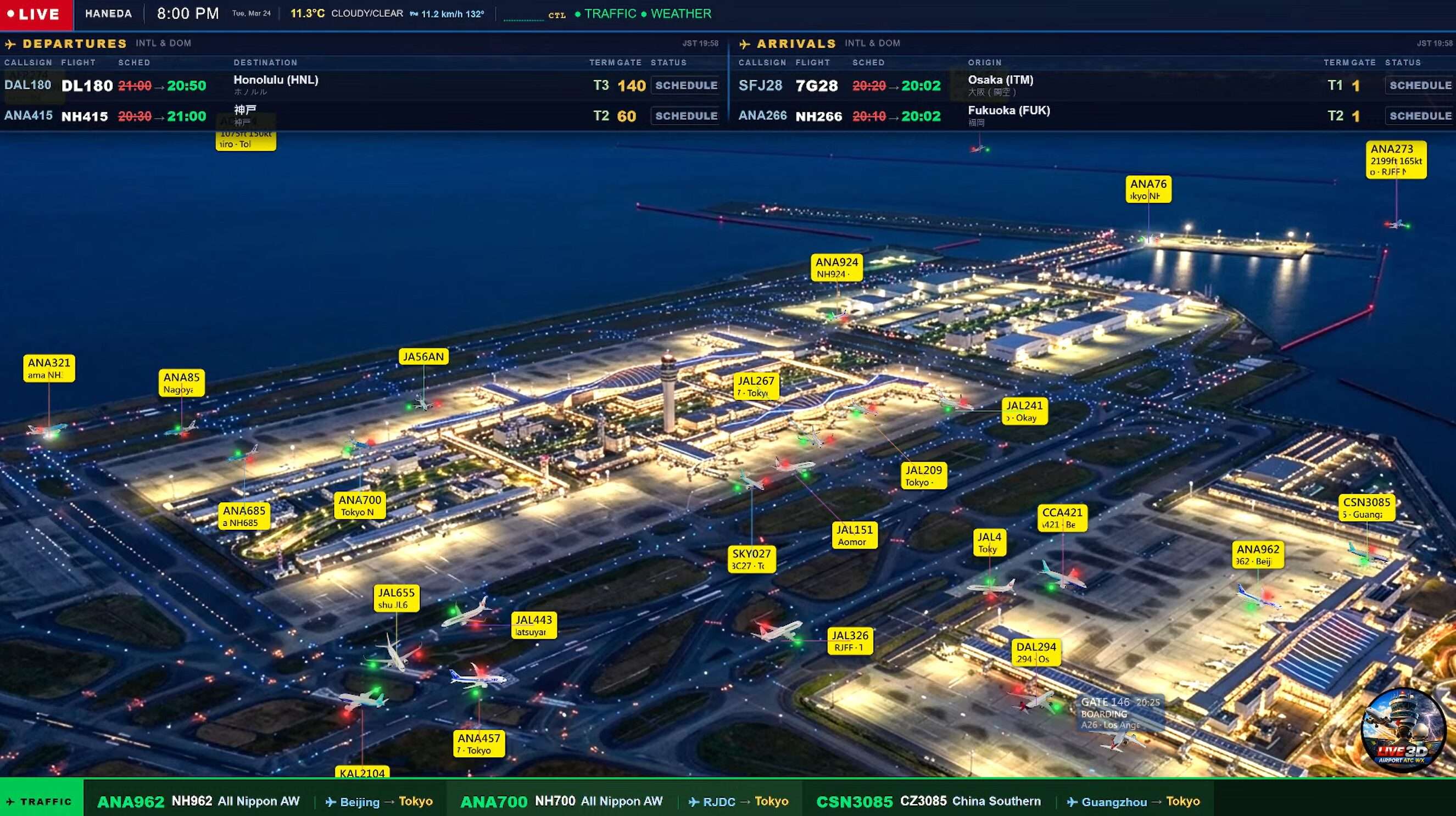Click the SCHEDULE status for NH266

(x=1420, y=116)
